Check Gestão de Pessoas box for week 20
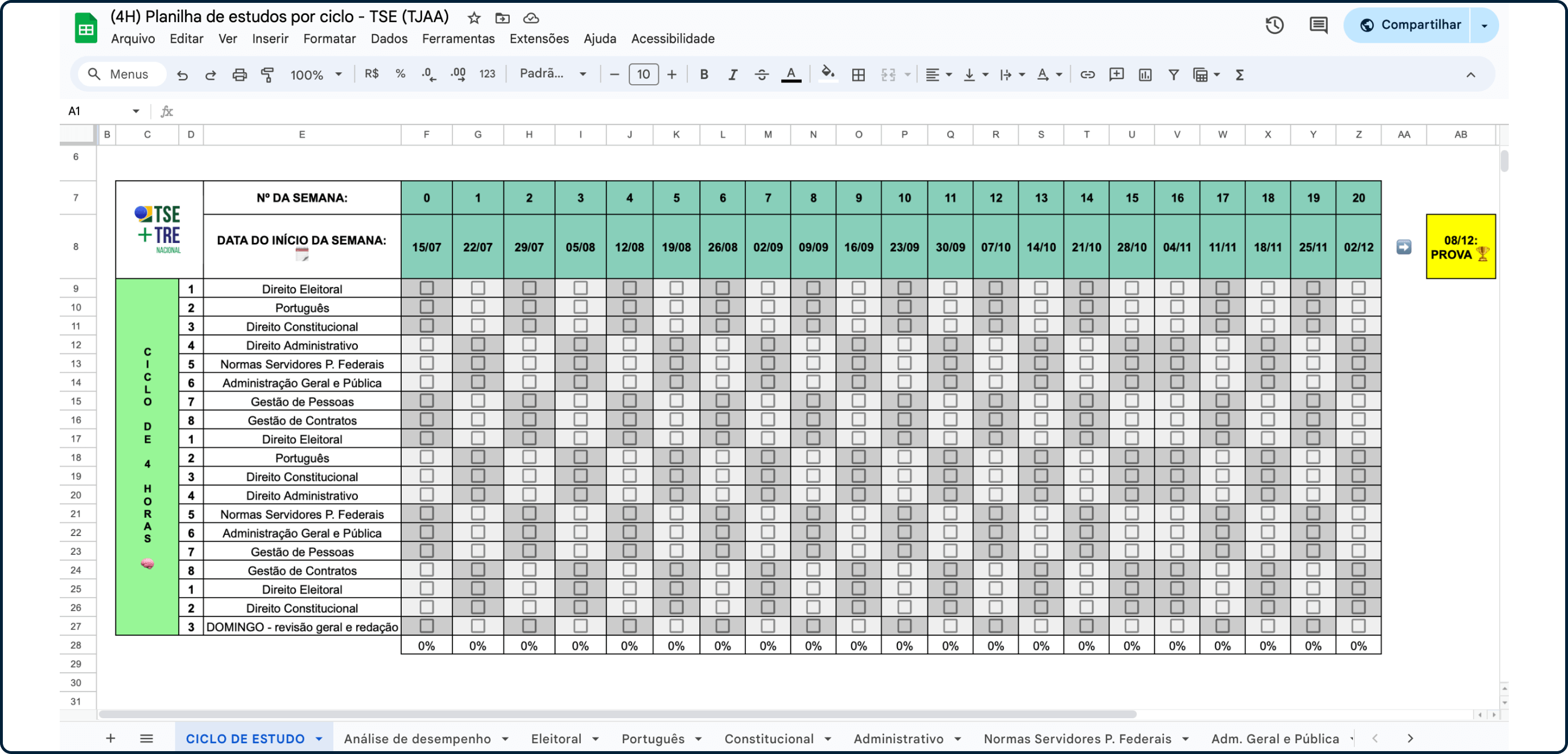The image size is (1568, 754). point(1358,400)
